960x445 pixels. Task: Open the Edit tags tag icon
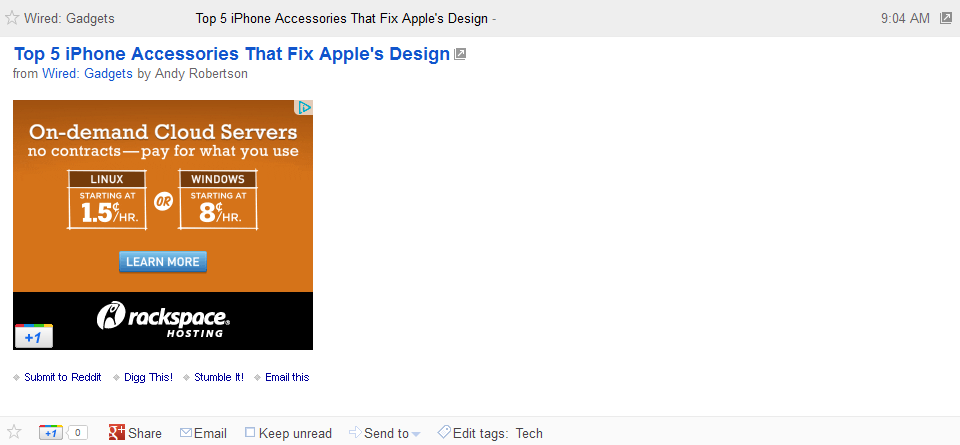(x=444, y=432)
